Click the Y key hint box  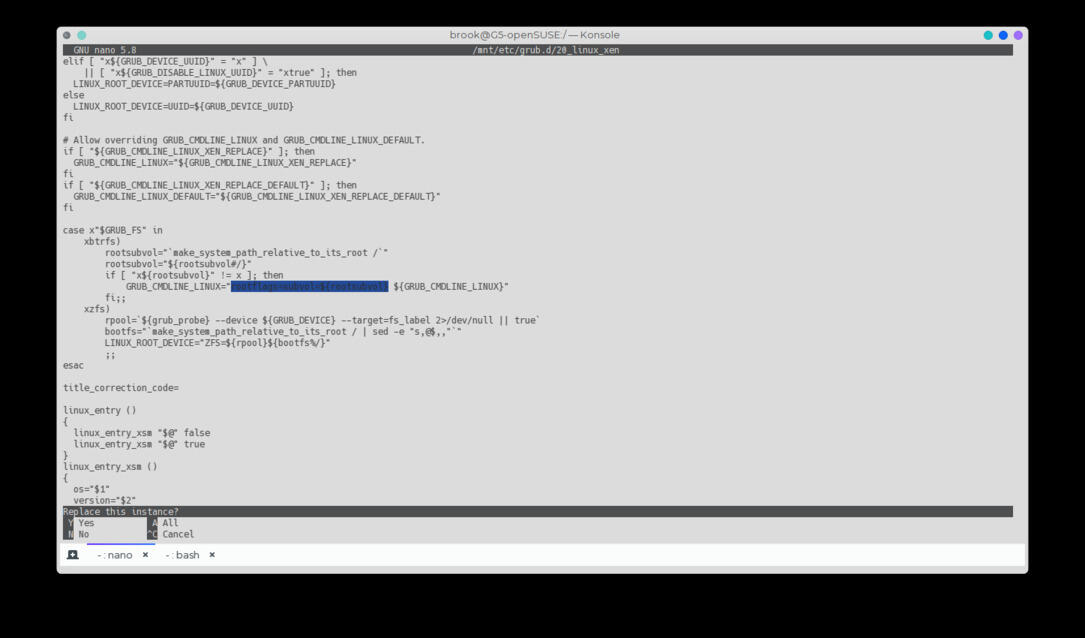tap(69, 523)
